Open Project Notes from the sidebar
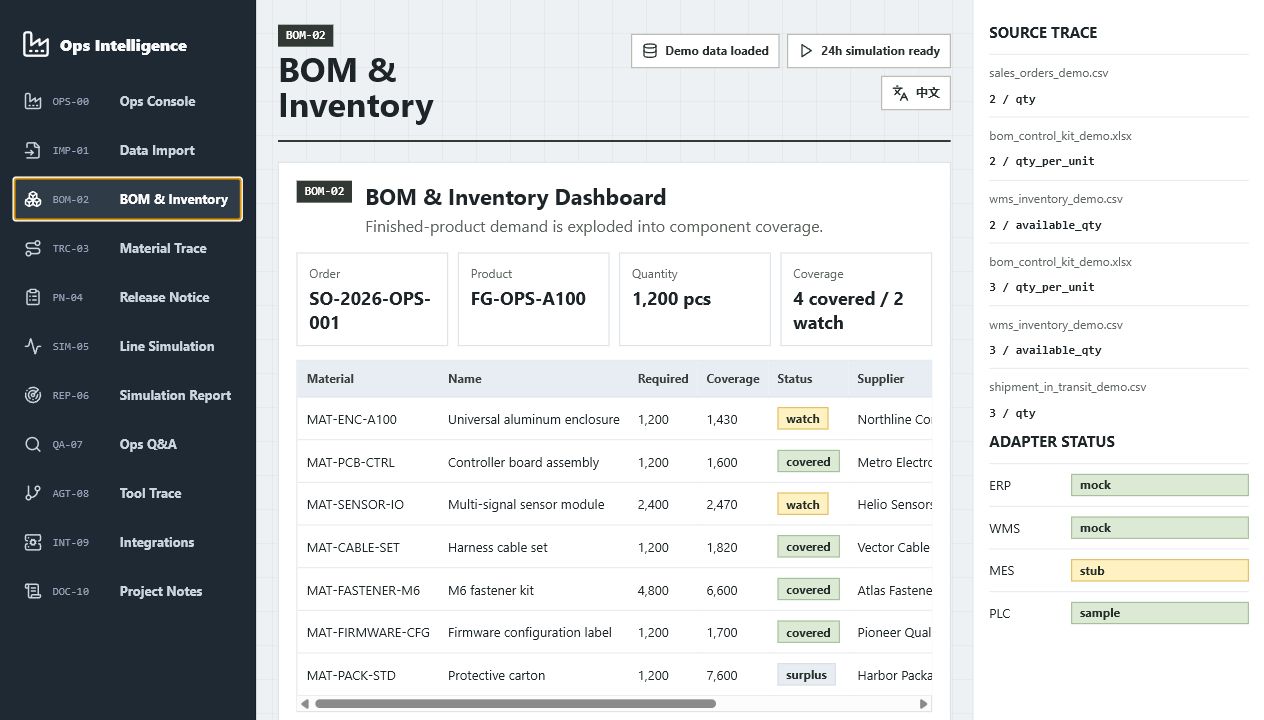 [128, 591]
